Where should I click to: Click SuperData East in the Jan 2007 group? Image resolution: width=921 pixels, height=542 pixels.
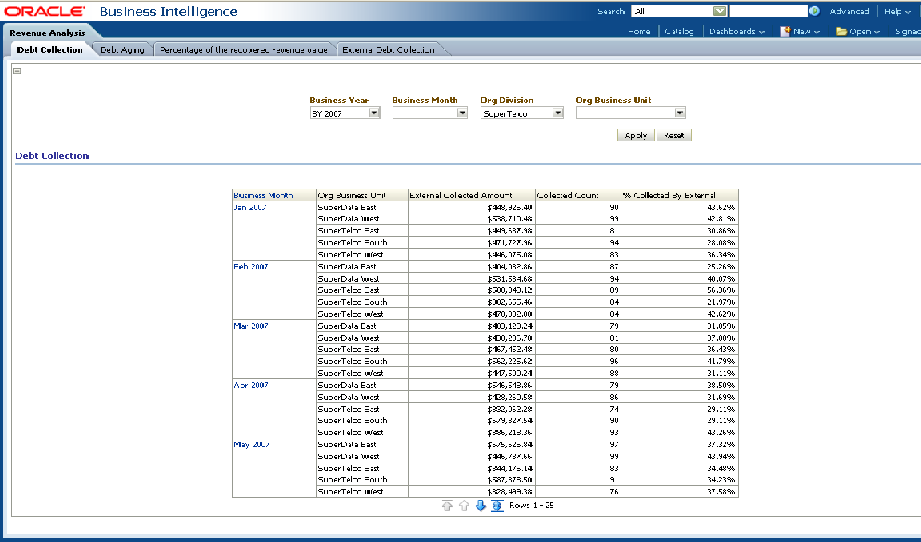point(347,207)
